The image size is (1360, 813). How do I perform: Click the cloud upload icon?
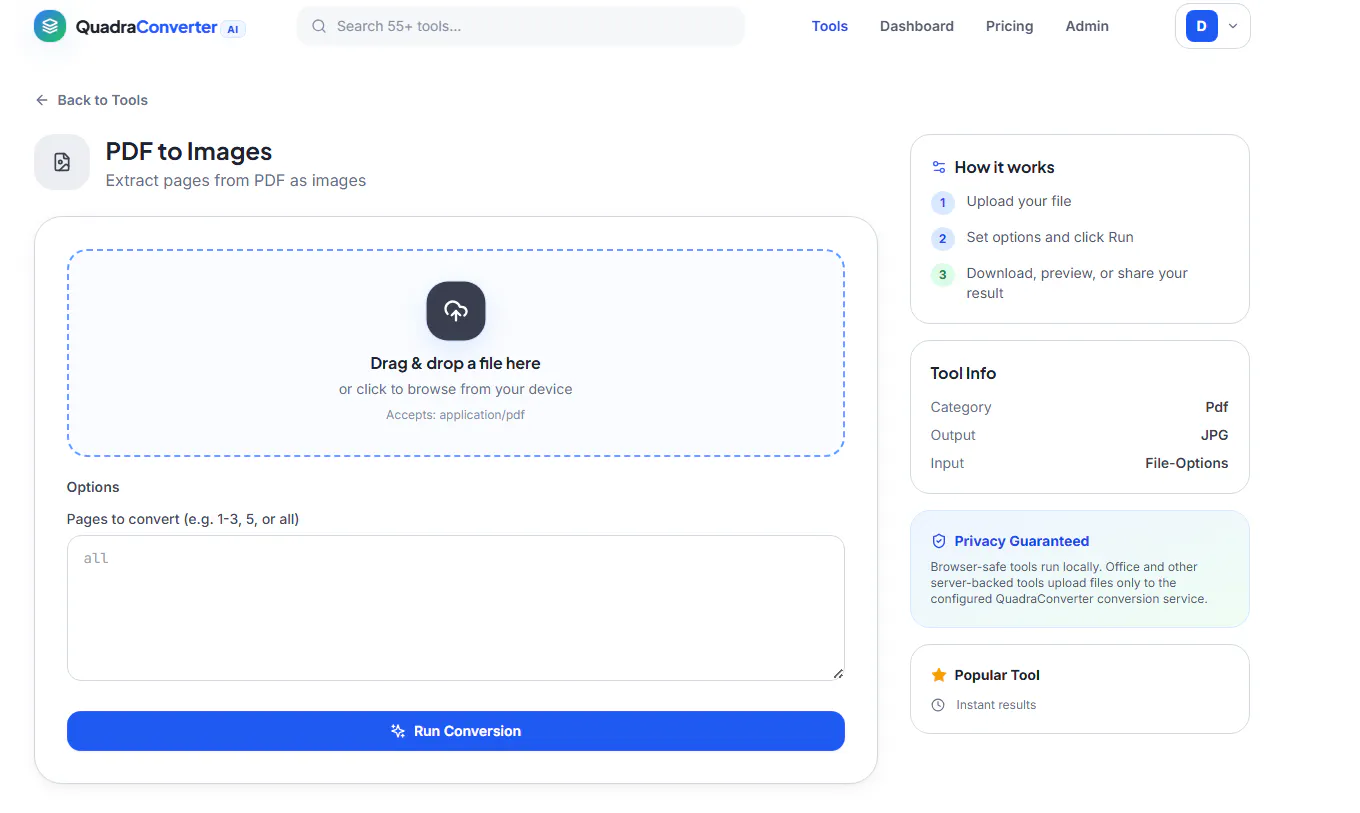(456, 311)
